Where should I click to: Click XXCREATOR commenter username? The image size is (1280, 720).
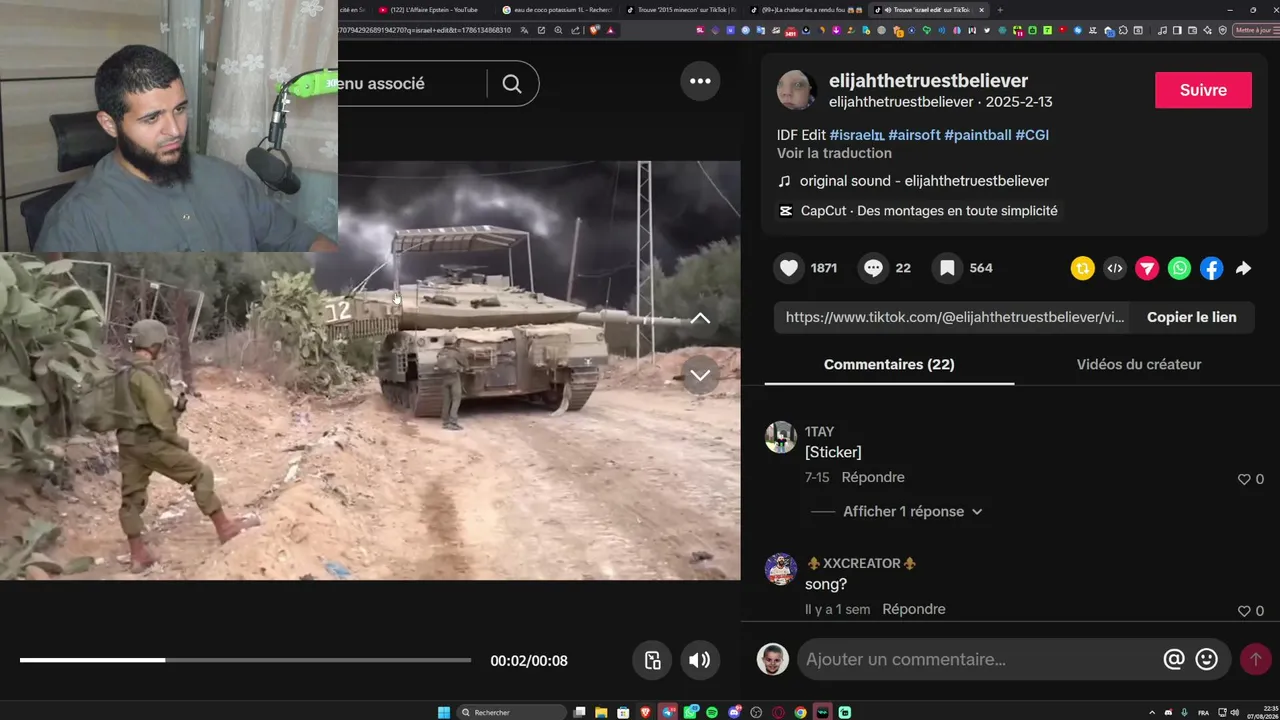click(x=861, y=563)
